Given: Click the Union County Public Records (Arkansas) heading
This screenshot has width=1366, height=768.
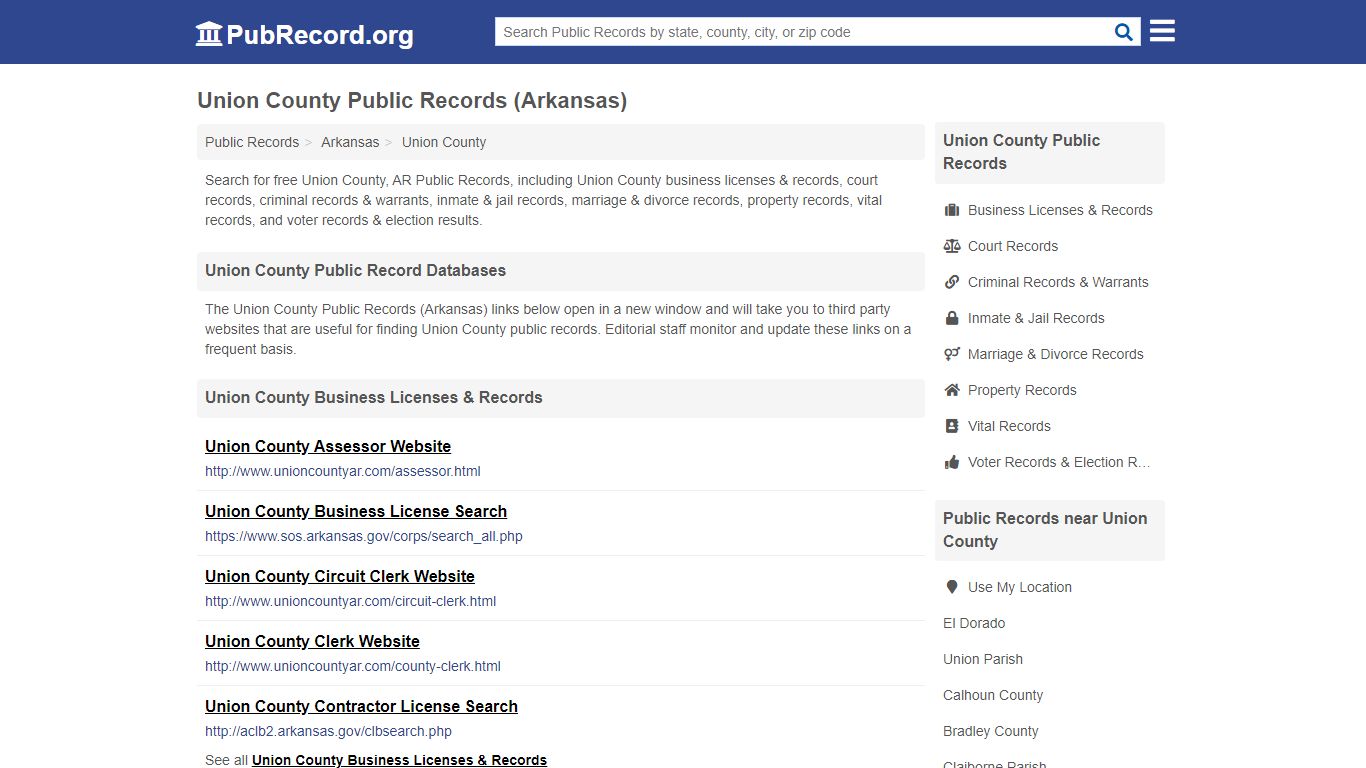Looking at the screenshot, I should pos(412,100).
